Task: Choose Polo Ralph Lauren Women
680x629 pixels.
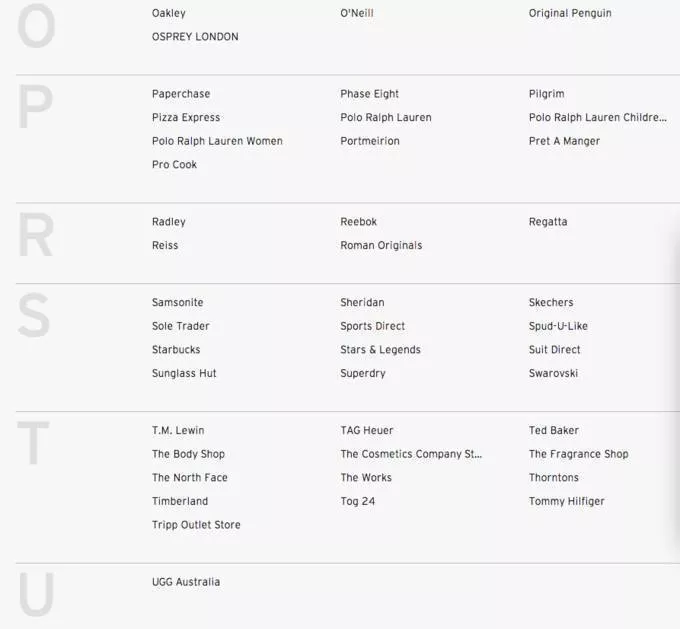Action: point(217,141)
